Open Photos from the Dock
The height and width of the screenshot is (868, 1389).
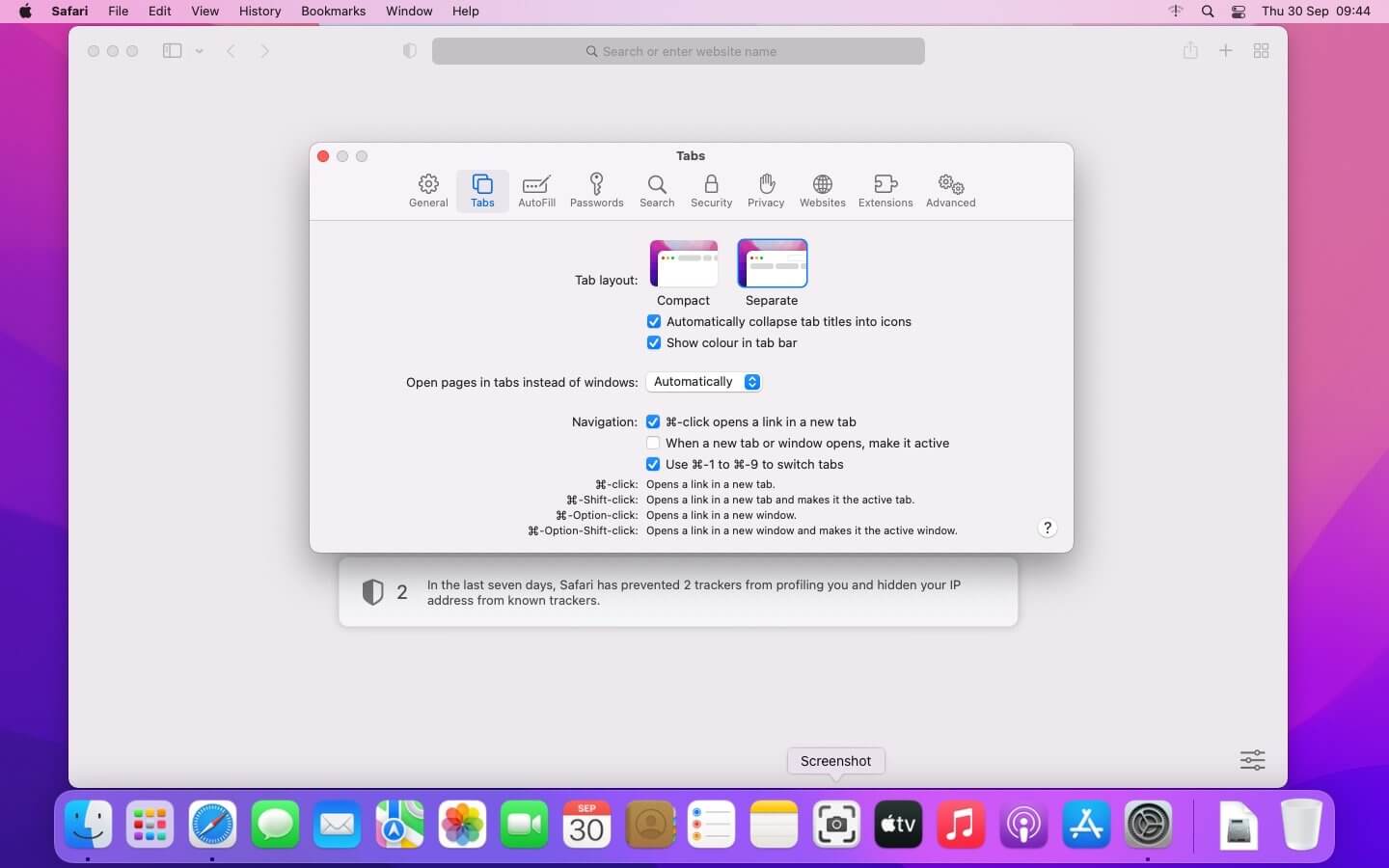tap(462, 825)
